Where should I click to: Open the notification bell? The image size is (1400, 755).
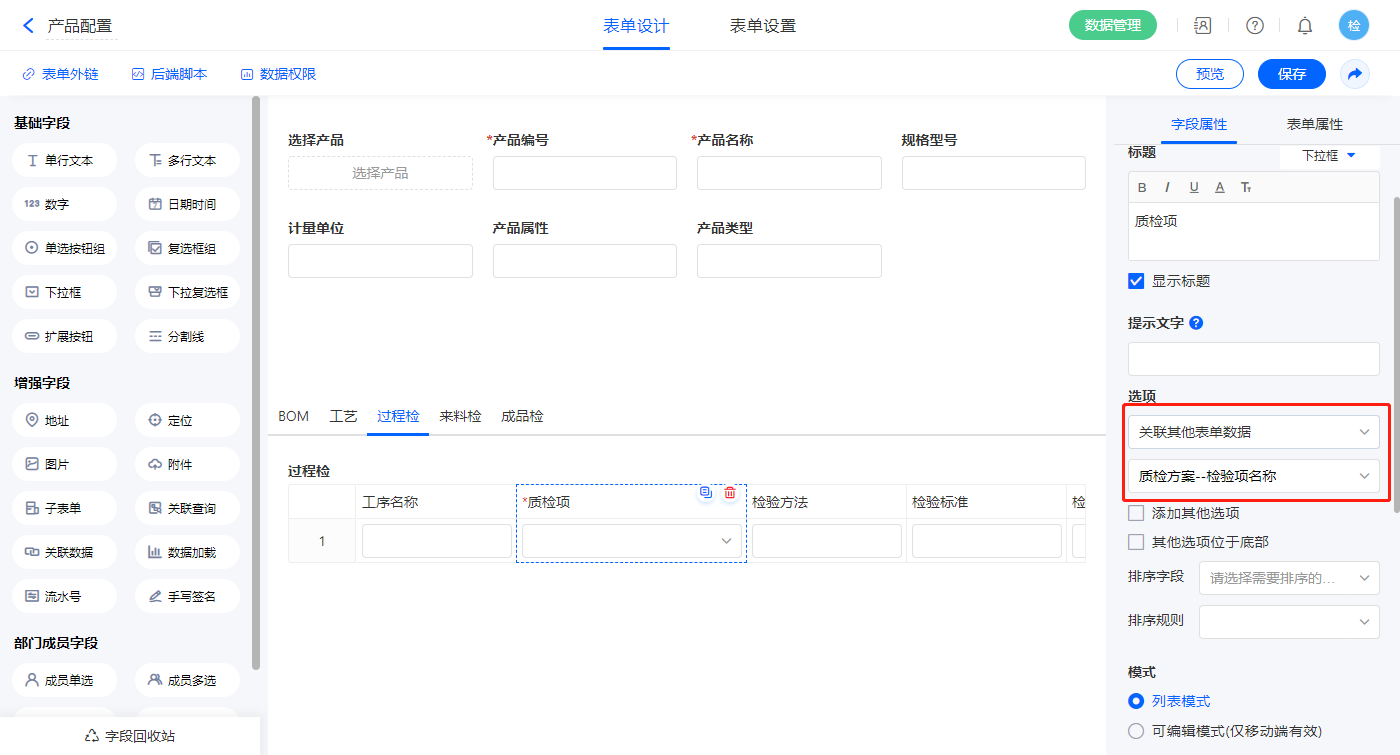click(1304, 26)
